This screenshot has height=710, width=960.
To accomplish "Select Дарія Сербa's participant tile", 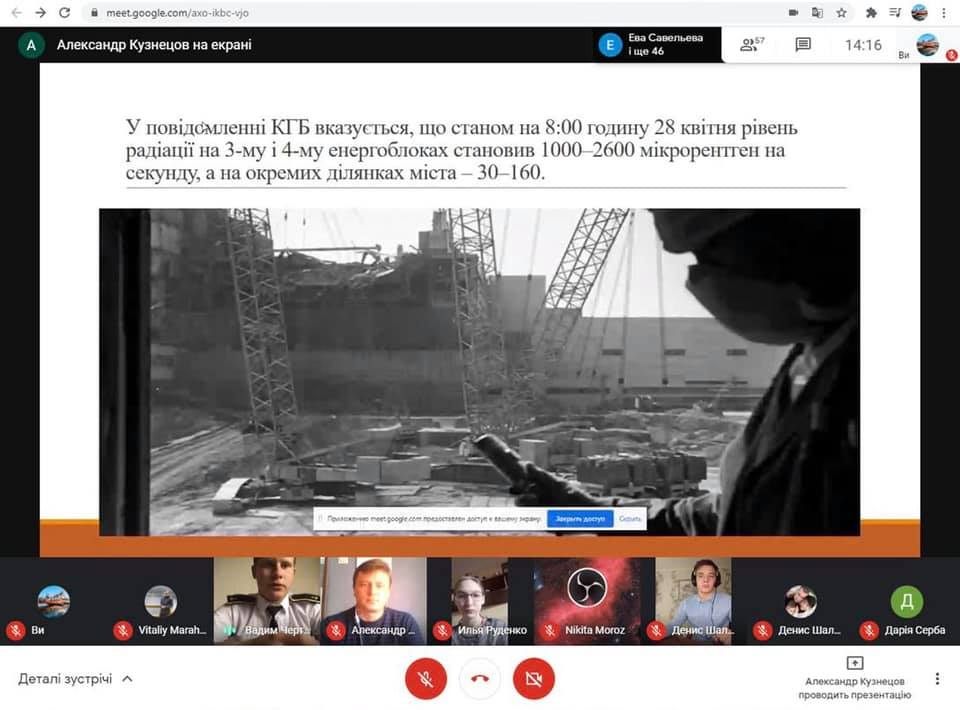I will [x=906, y=600].
